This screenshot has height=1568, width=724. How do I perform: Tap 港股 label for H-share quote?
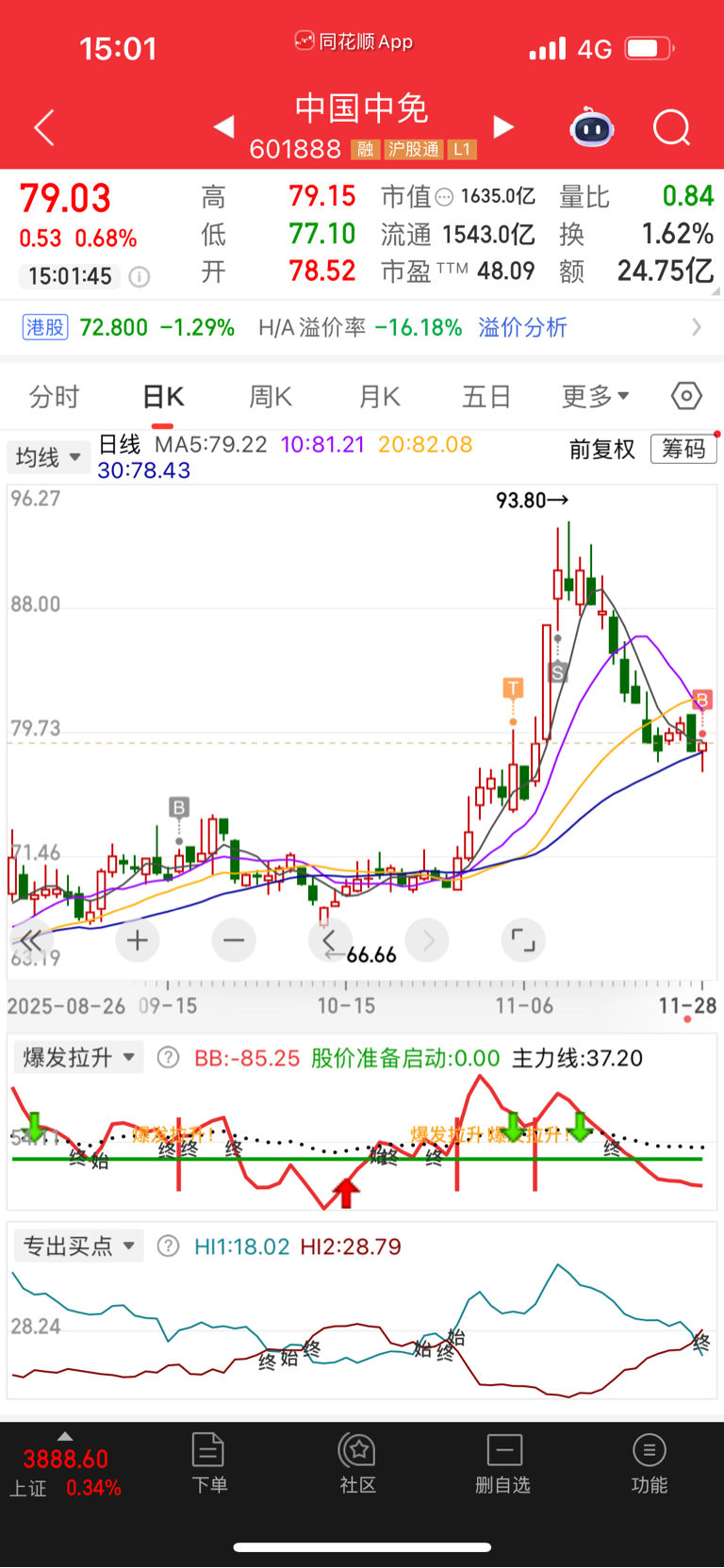[x=45, y=327]
